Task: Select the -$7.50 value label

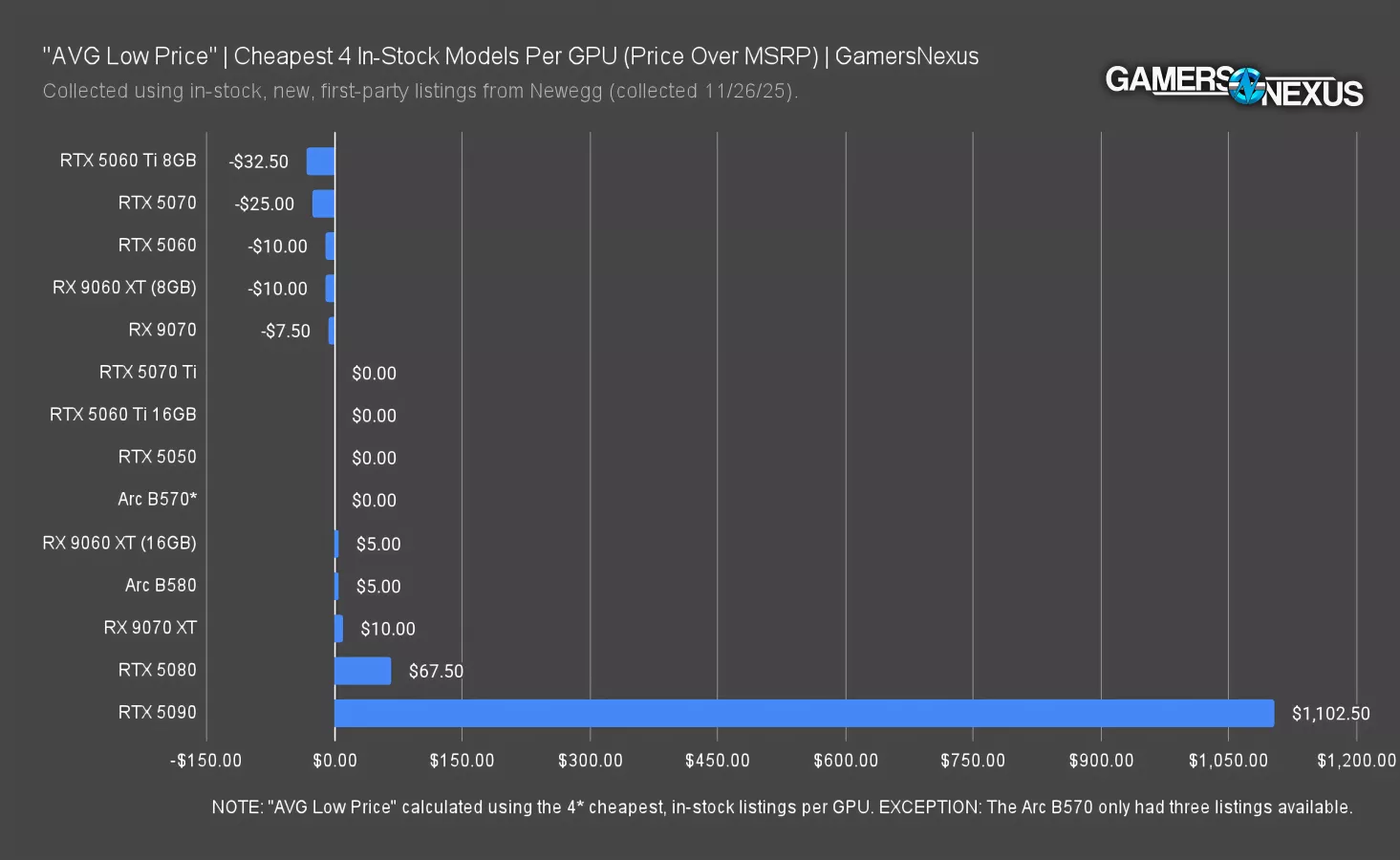Action: coord(286,331)
